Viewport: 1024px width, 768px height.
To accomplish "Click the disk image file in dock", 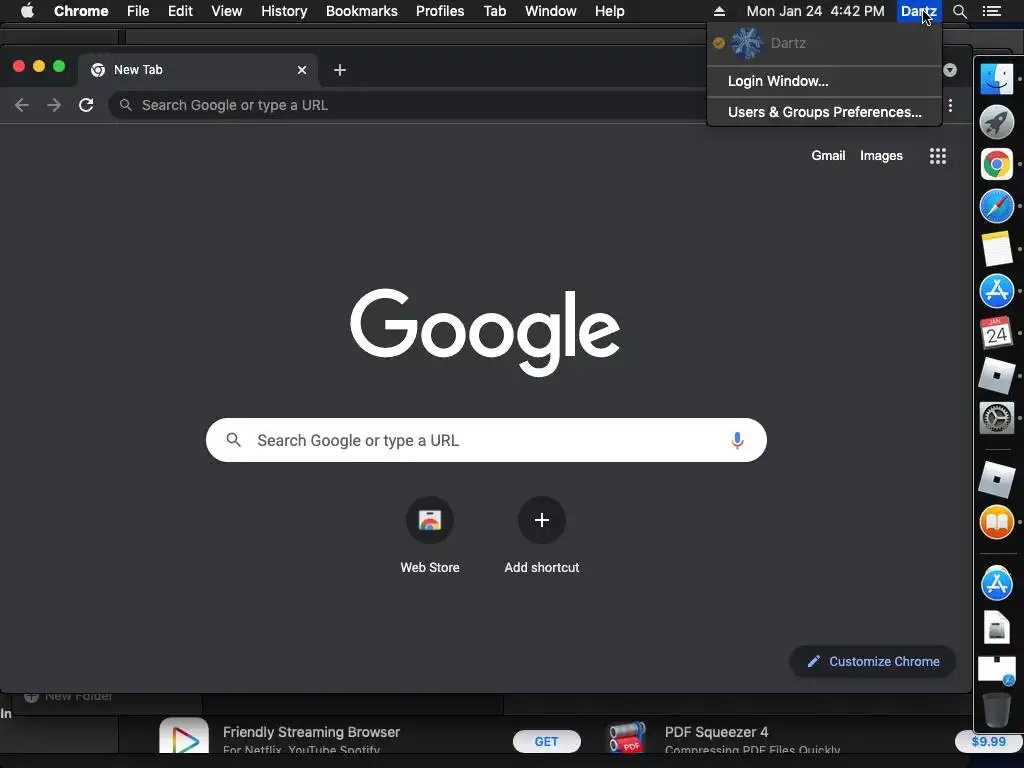I will [x=997, y=627].
